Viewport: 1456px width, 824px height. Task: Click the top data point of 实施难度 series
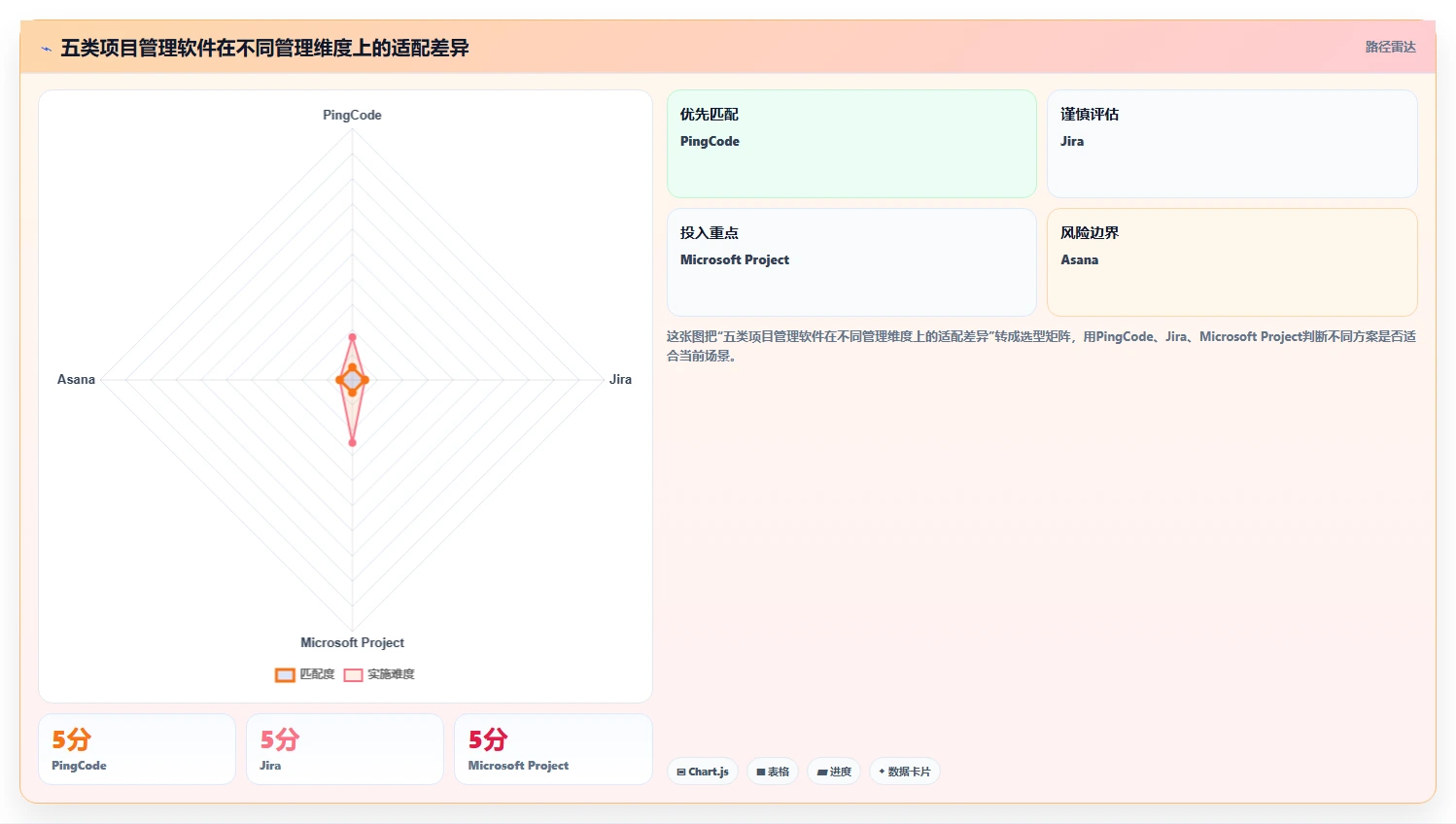point(352,337)
